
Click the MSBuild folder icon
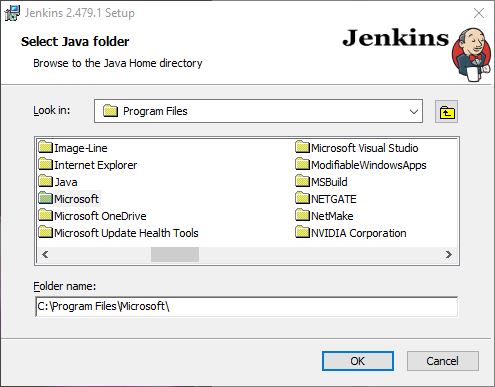303,181
